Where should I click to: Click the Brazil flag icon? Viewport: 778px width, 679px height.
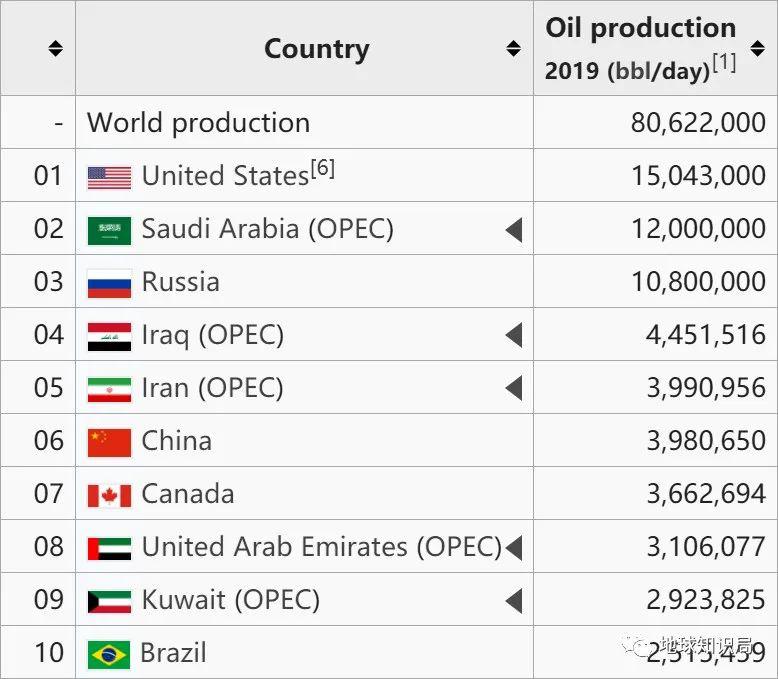tap(109, 655)
